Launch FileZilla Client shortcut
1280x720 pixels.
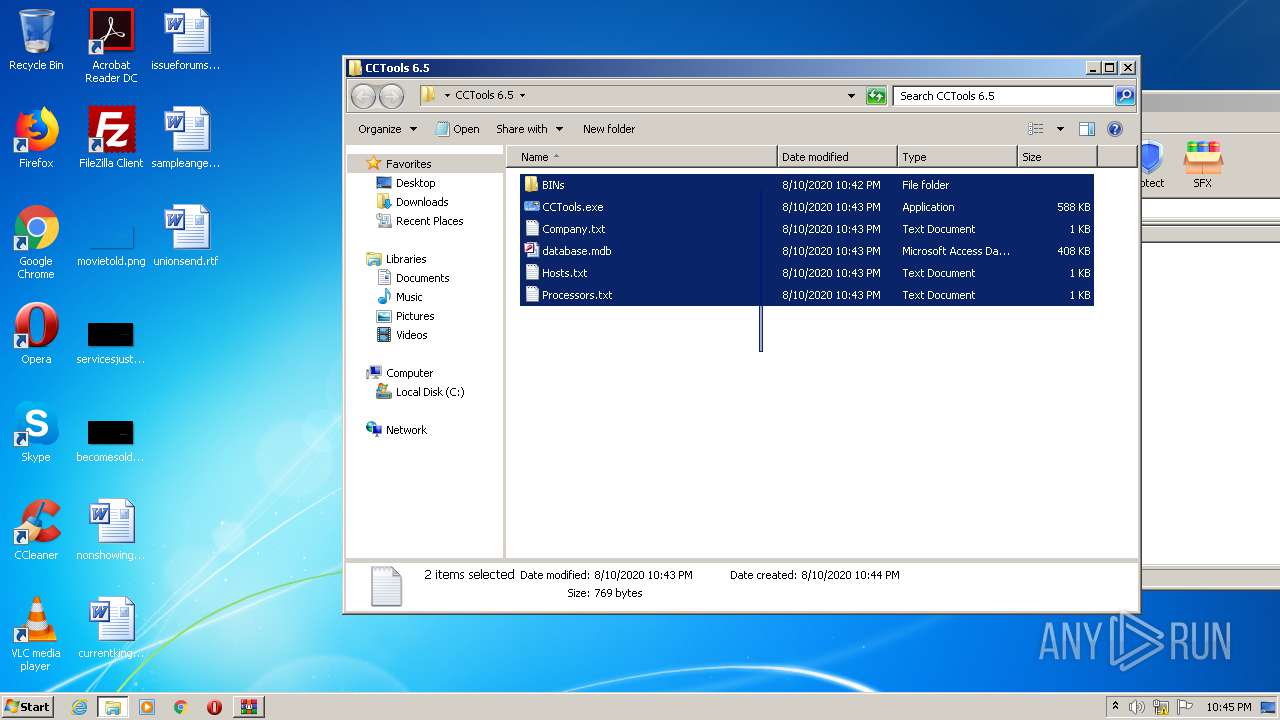coord(111,138)
